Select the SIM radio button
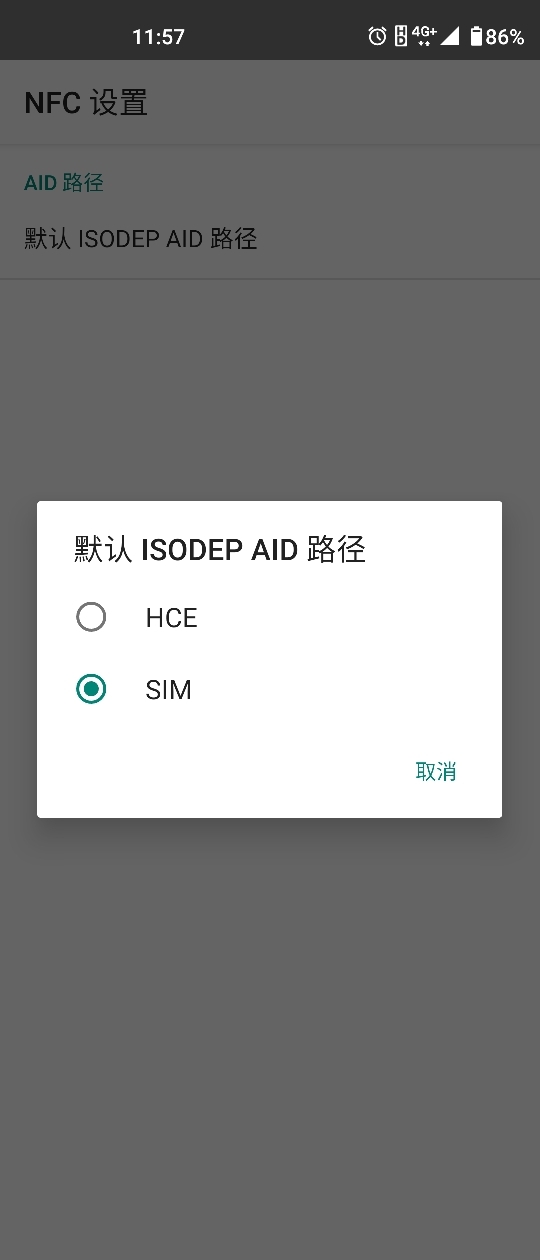 click(x=91, y=689)
